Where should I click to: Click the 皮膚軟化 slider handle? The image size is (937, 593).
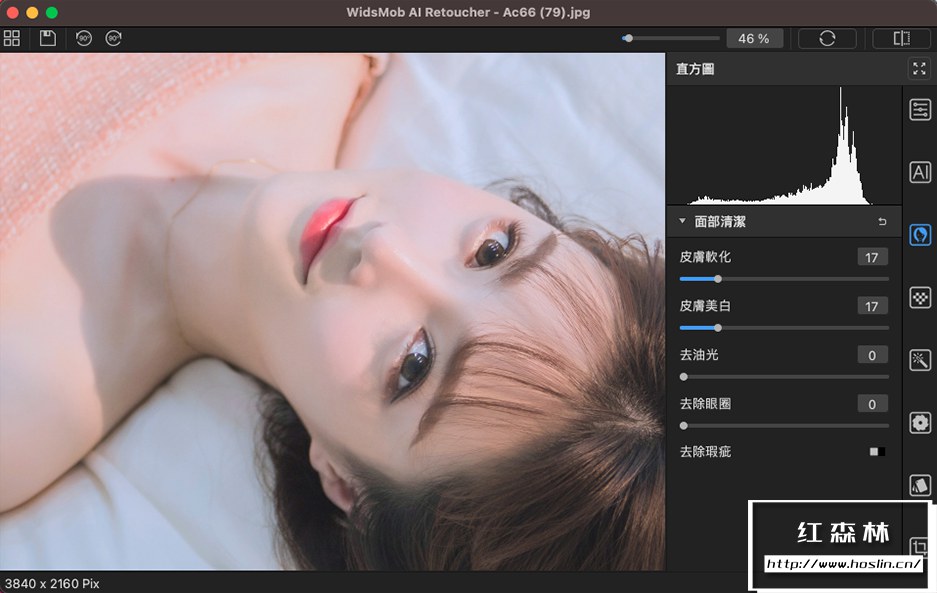718,279
